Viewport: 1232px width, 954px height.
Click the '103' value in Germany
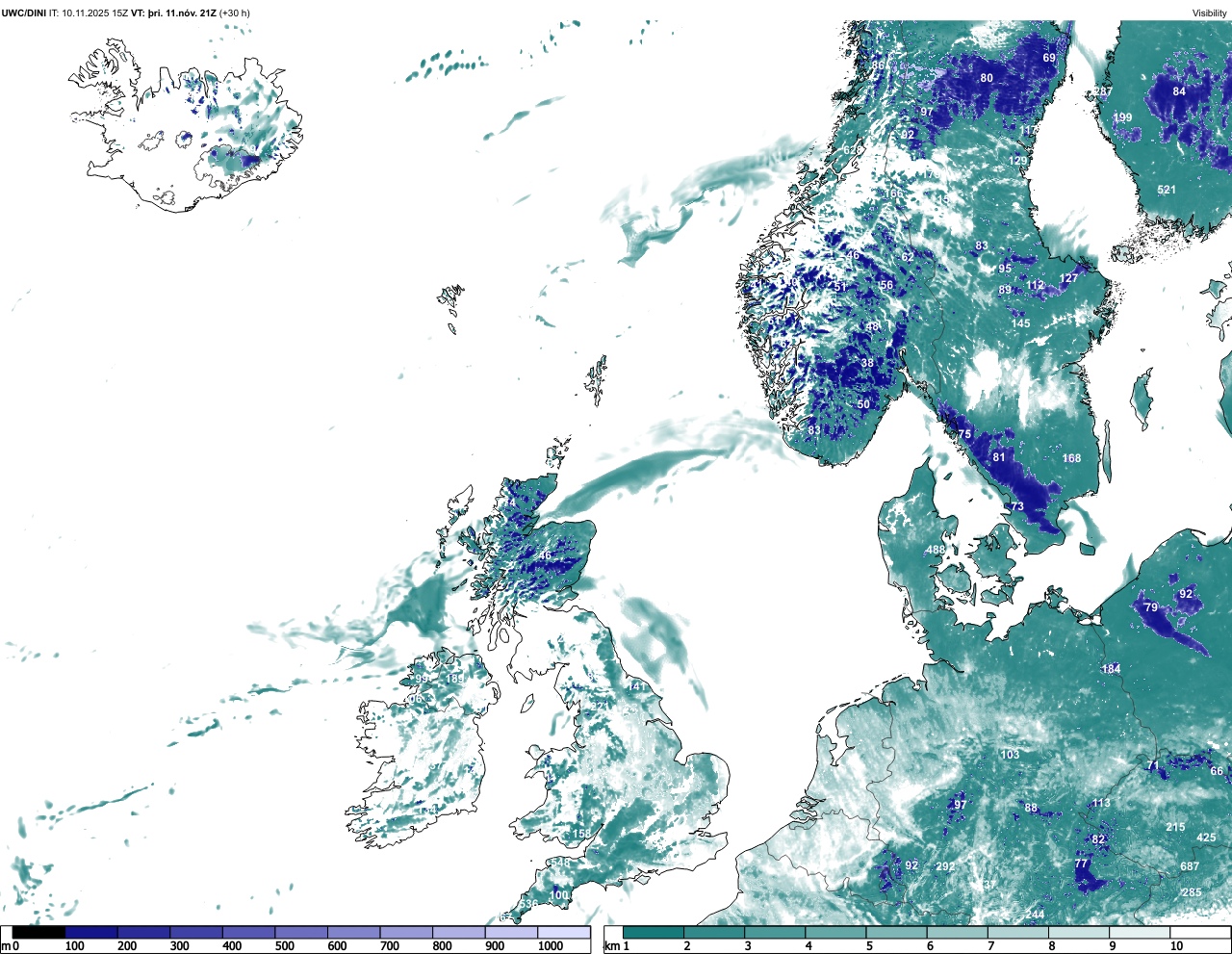1010,755
